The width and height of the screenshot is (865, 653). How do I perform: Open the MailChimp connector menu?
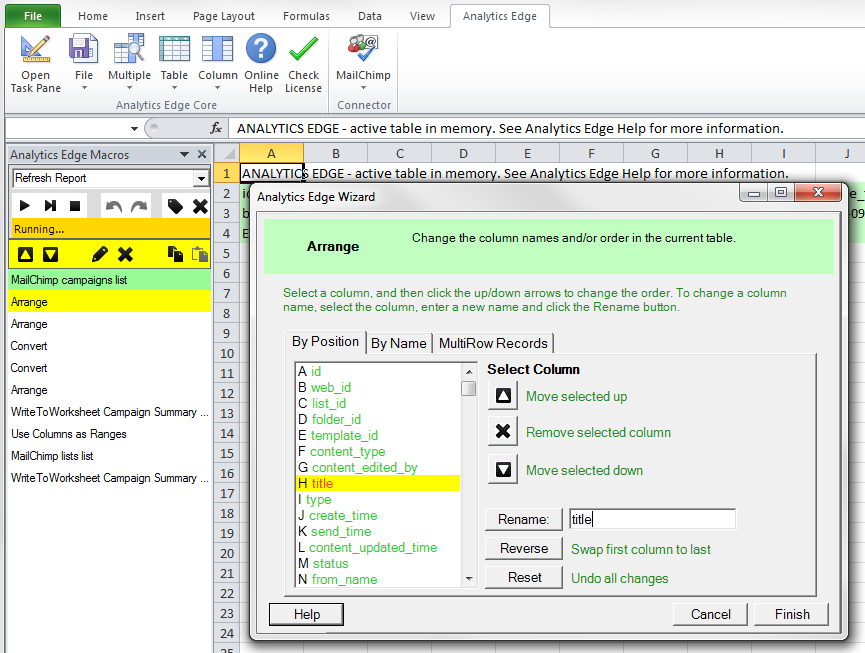point(363,64)
